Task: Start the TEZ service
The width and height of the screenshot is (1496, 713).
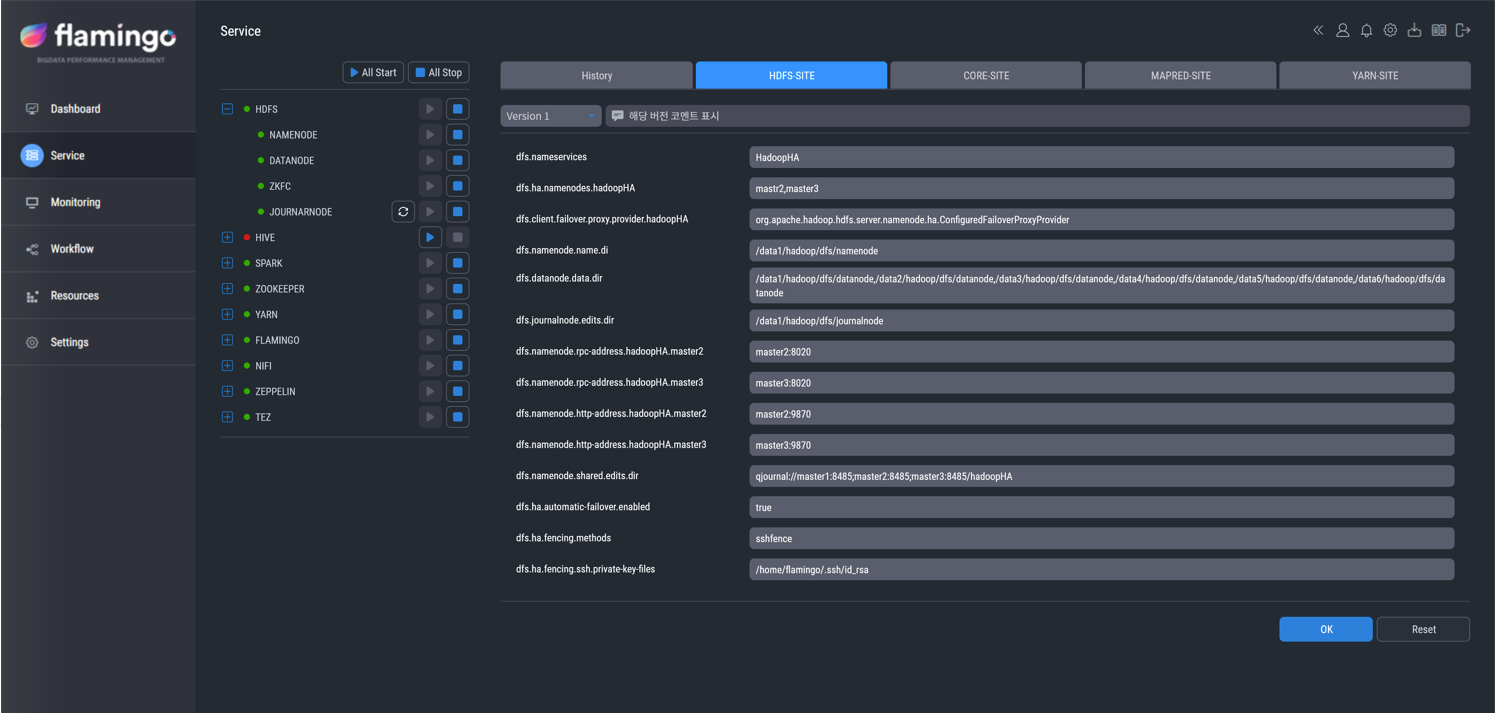Action: click(x=430, y=417)
